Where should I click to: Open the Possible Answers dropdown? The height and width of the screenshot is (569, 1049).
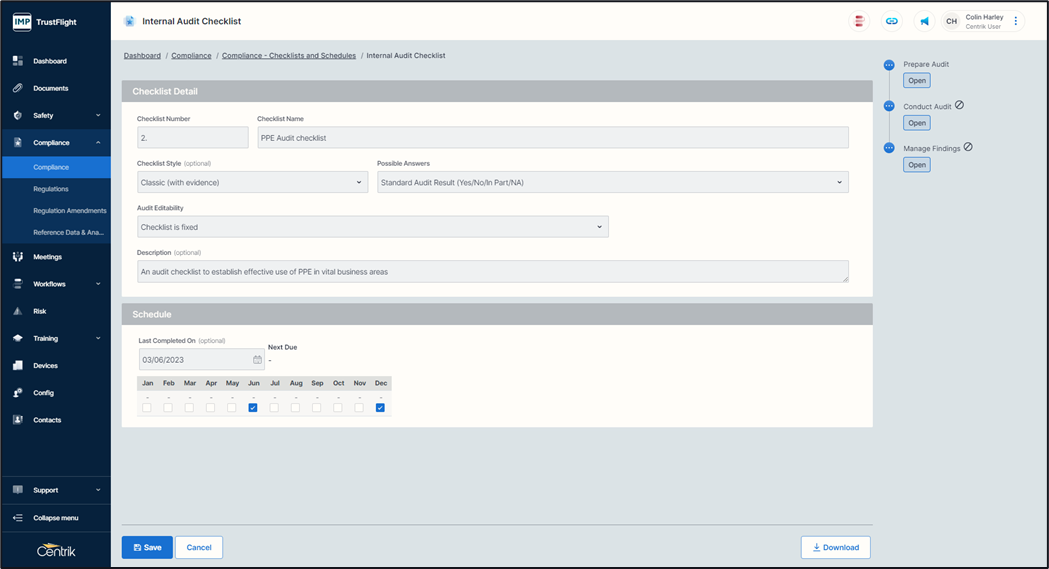pos(612,183)
